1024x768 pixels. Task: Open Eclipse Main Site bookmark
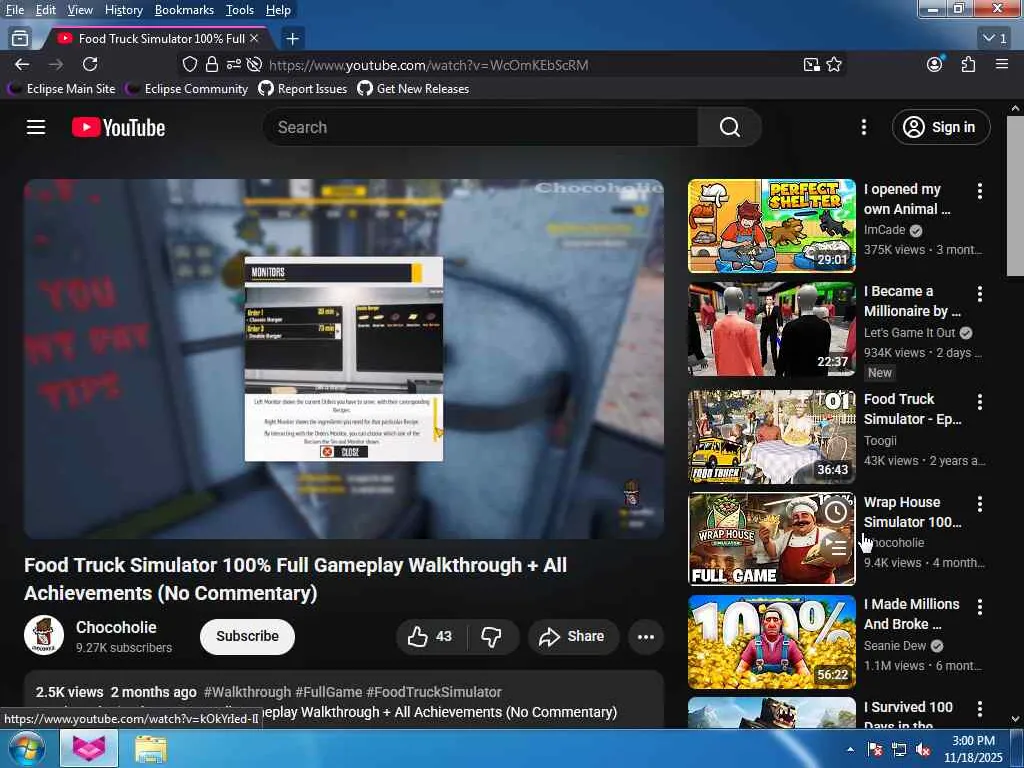62,89
